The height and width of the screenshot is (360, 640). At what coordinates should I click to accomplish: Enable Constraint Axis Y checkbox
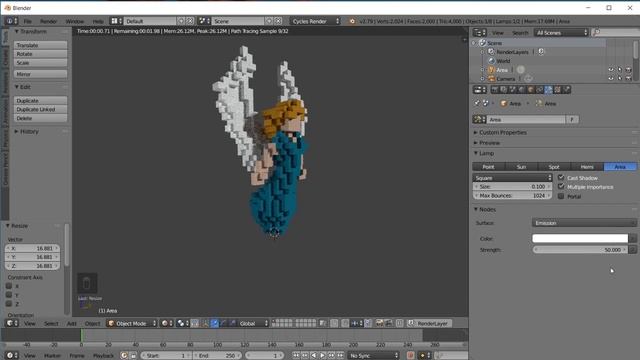(x=9, y=295)
